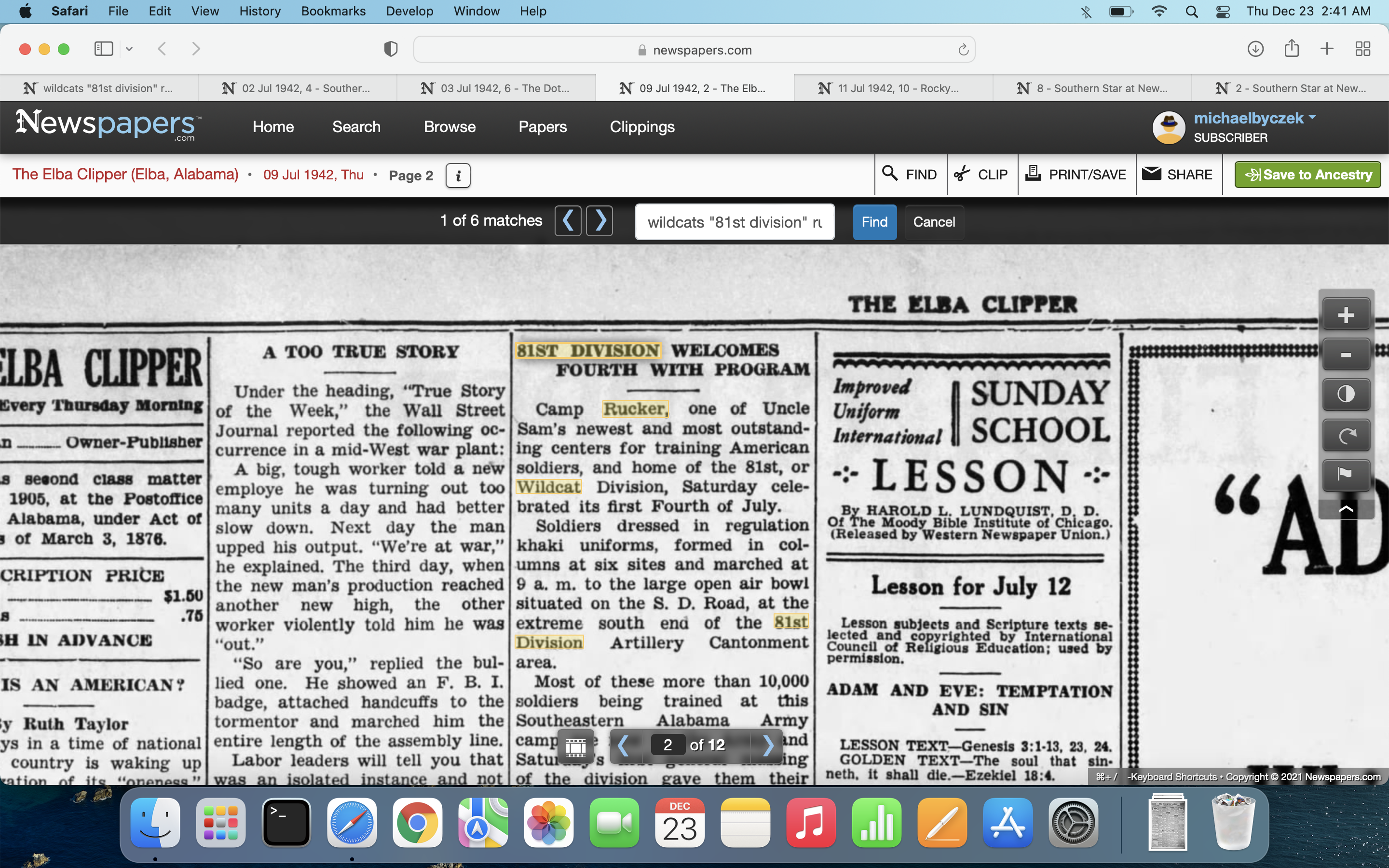Go to next search match
This screenshot has height=868, width=1389.
[x=600, y=220]
